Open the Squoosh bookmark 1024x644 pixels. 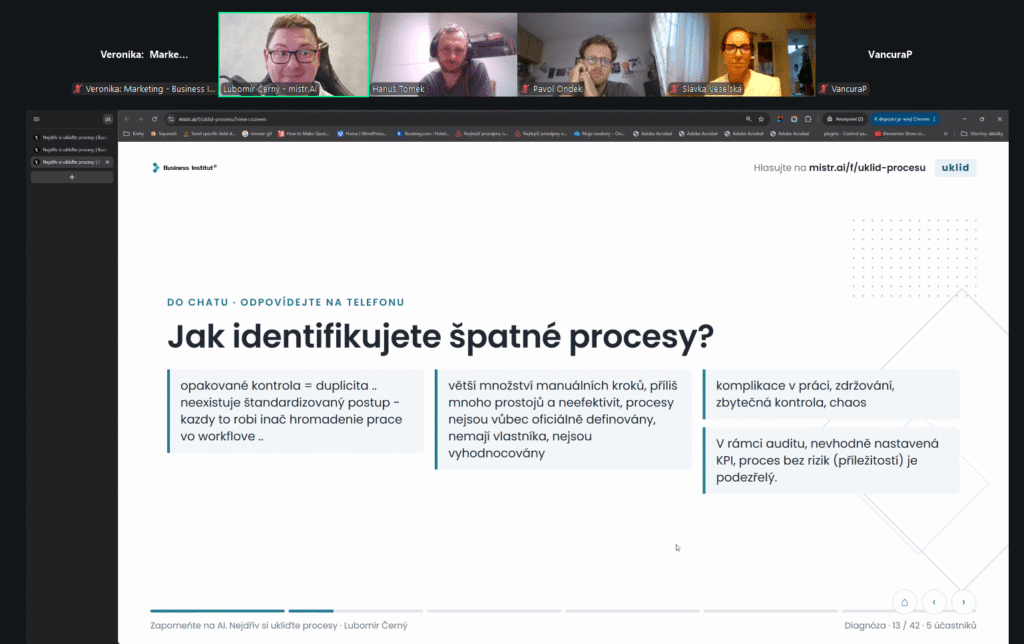tap(164, 134)
